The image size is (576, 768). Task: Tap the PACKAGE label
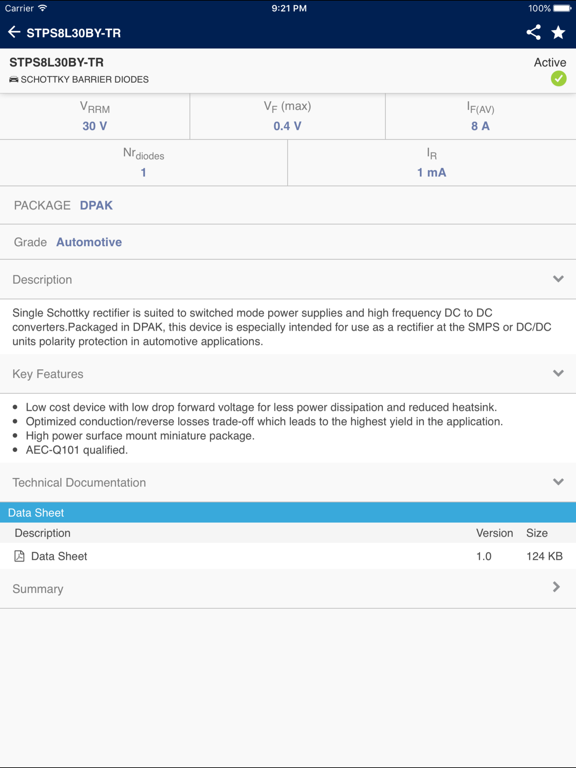click(x=42, y=205)
